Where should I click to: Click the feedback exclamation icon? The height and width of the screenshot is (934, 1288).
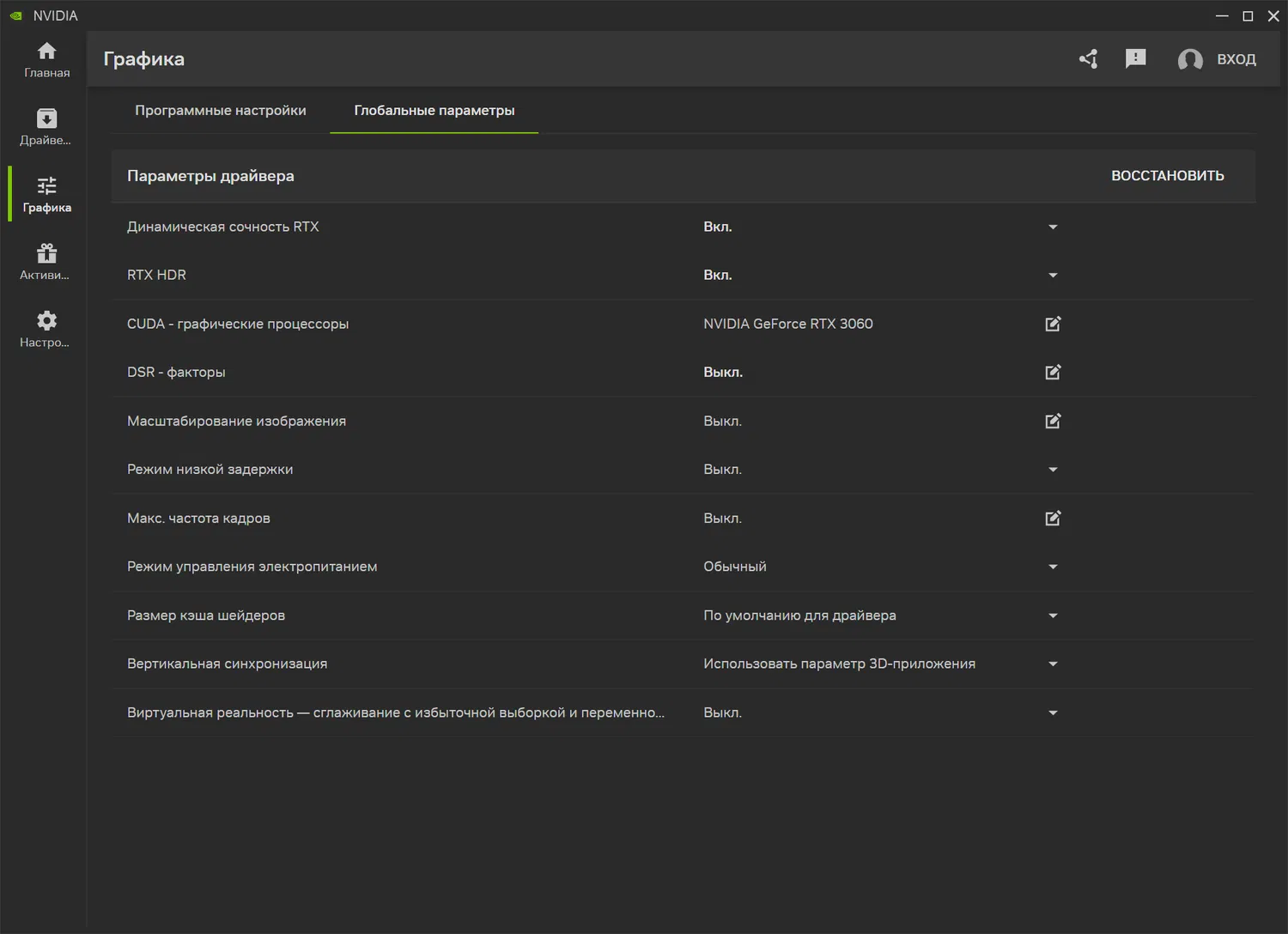[1135, 58]
